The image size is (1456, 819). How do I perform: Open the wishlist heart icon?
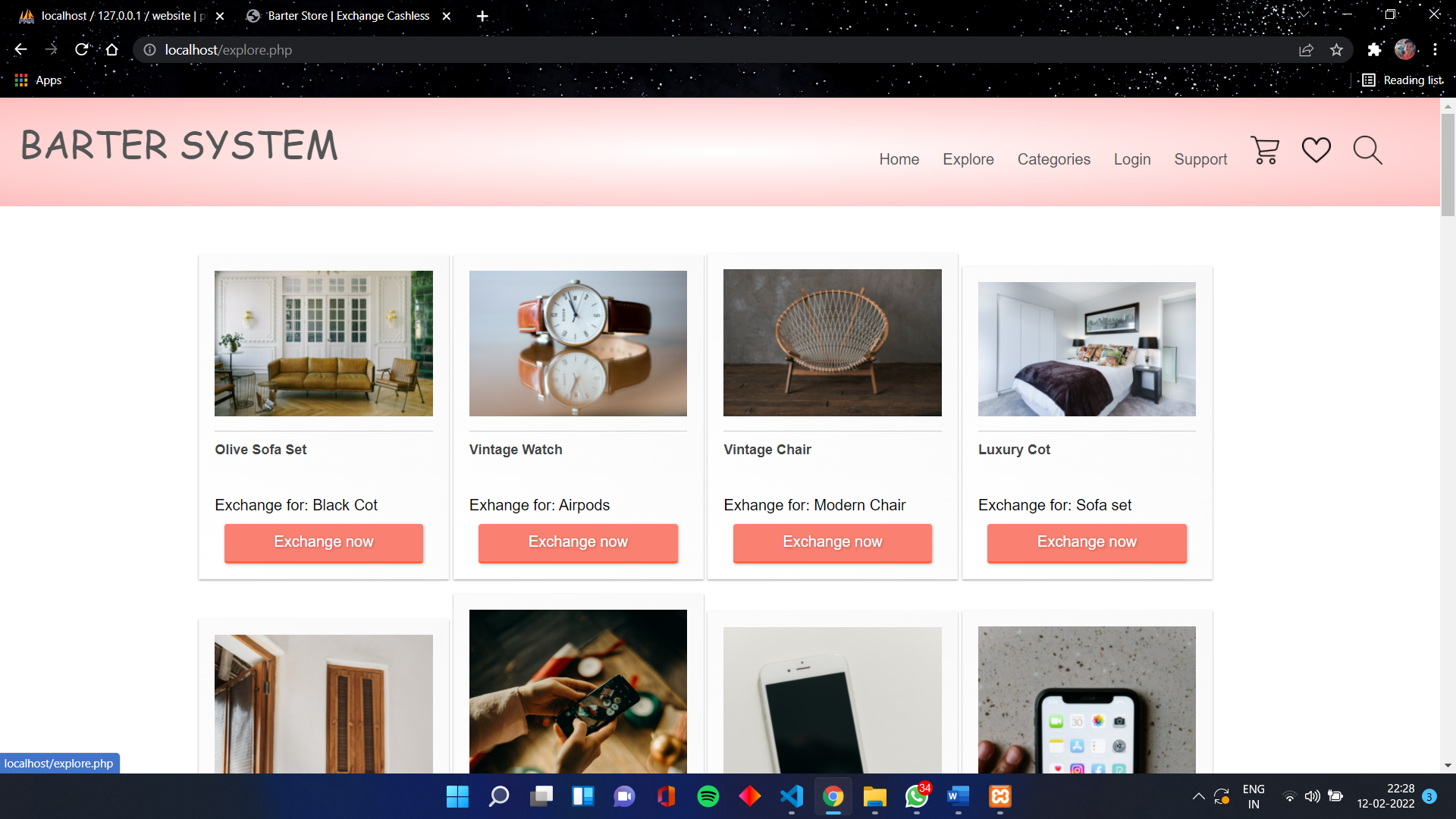(x=1316, y=150)
